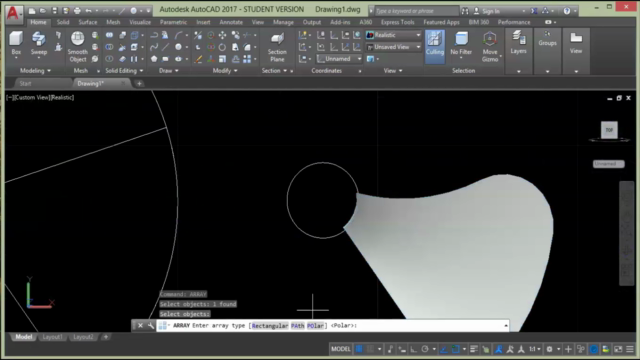Expand the Modeling panel
Viewport: 640px width, 360px height.
[x=35, y=71]
